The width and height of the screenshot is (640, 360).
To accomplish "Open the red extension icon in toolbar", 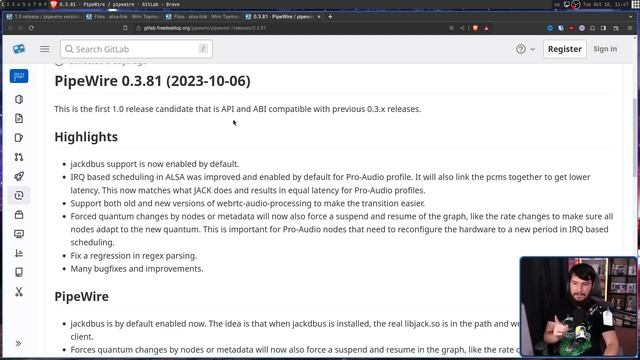I will click(x=571, y=28).
